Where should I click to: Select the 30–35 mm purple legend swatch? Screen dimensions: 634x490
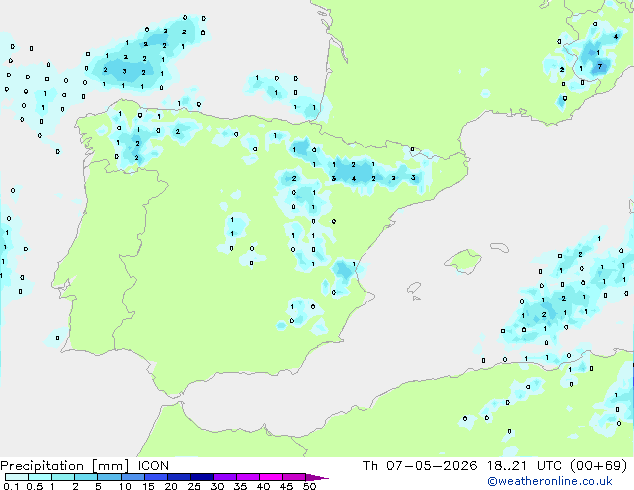coord(224,477)
